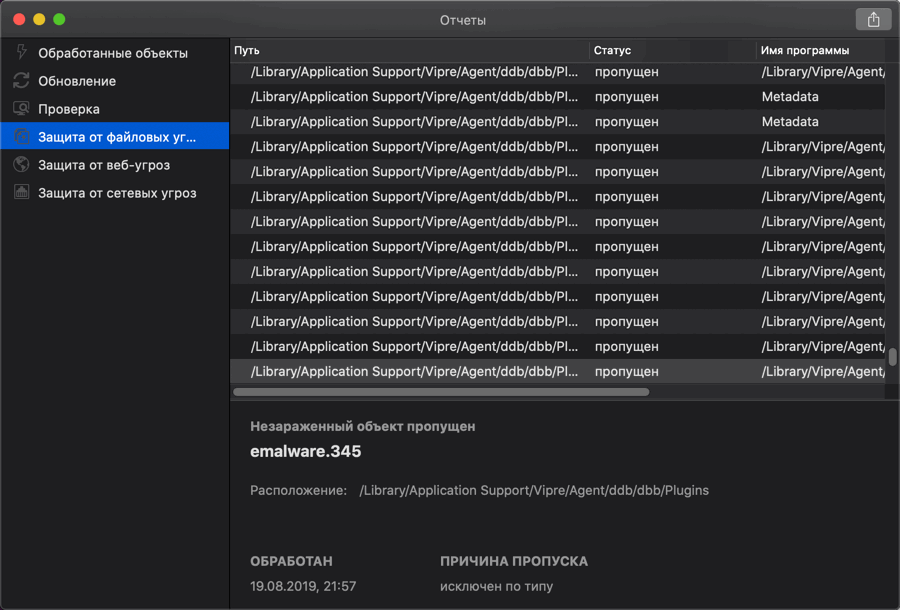
Task: Click the network threat protection sidebar icon
Action: pos(21,193)
